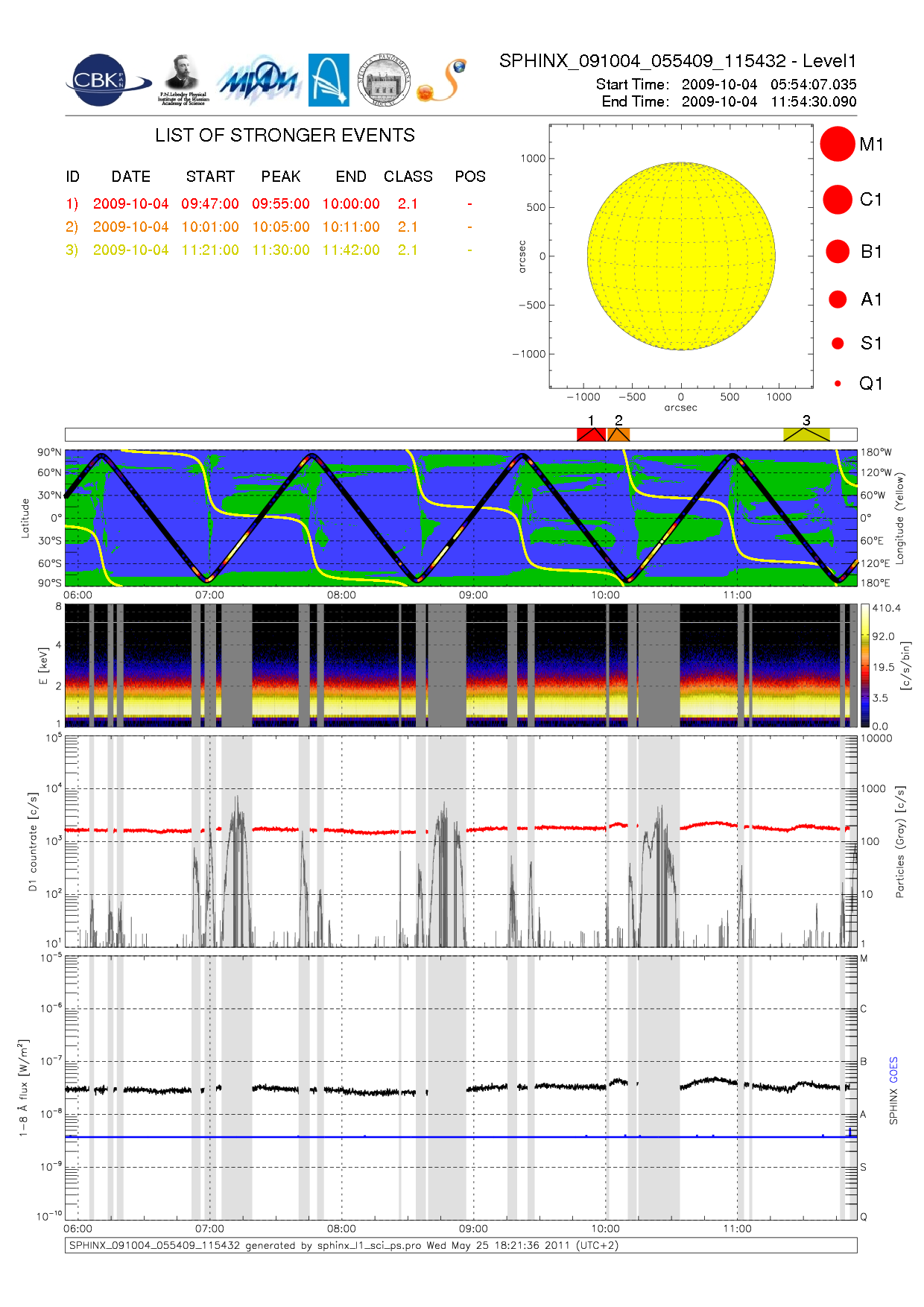Click the PEAK column header
924x1307 pixels.
pos(281,177)
